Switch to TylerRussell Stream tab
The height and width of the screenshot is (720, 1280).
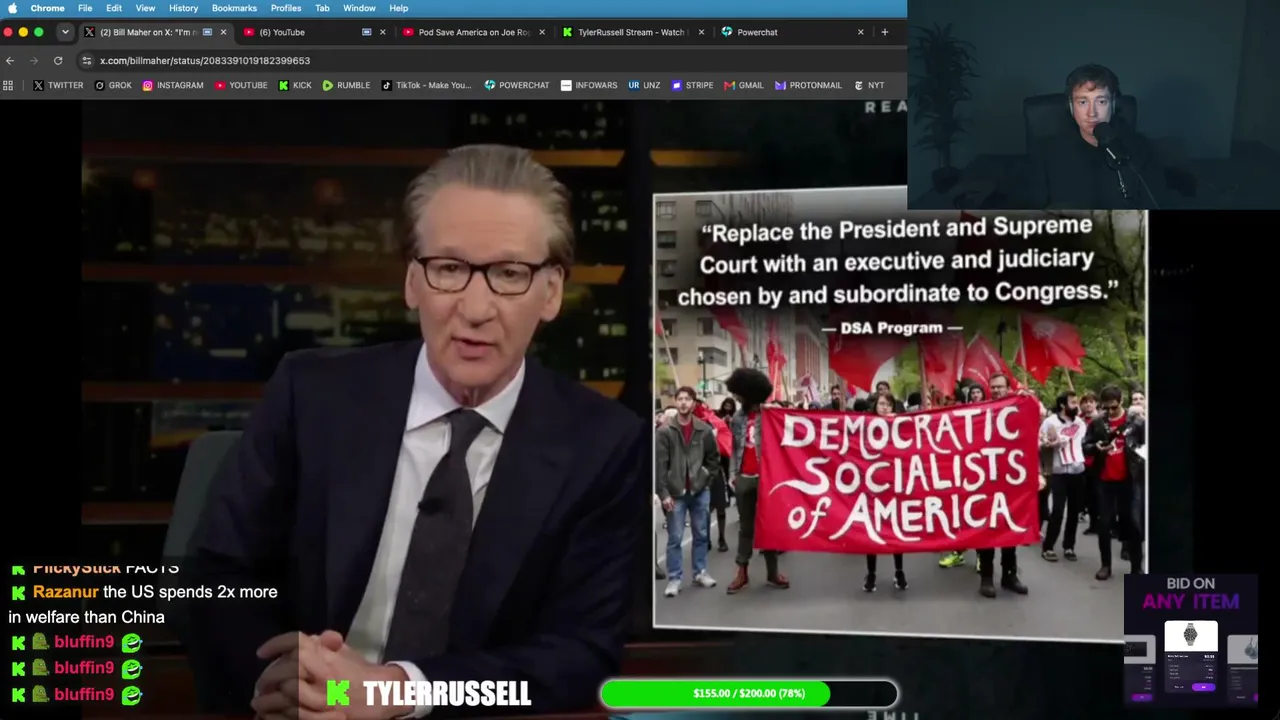634,32
